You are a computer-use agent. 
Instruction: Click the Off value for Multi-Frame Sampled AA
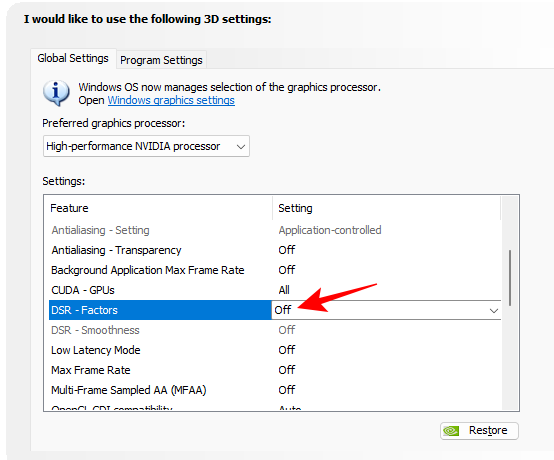[x=287, y=390]
